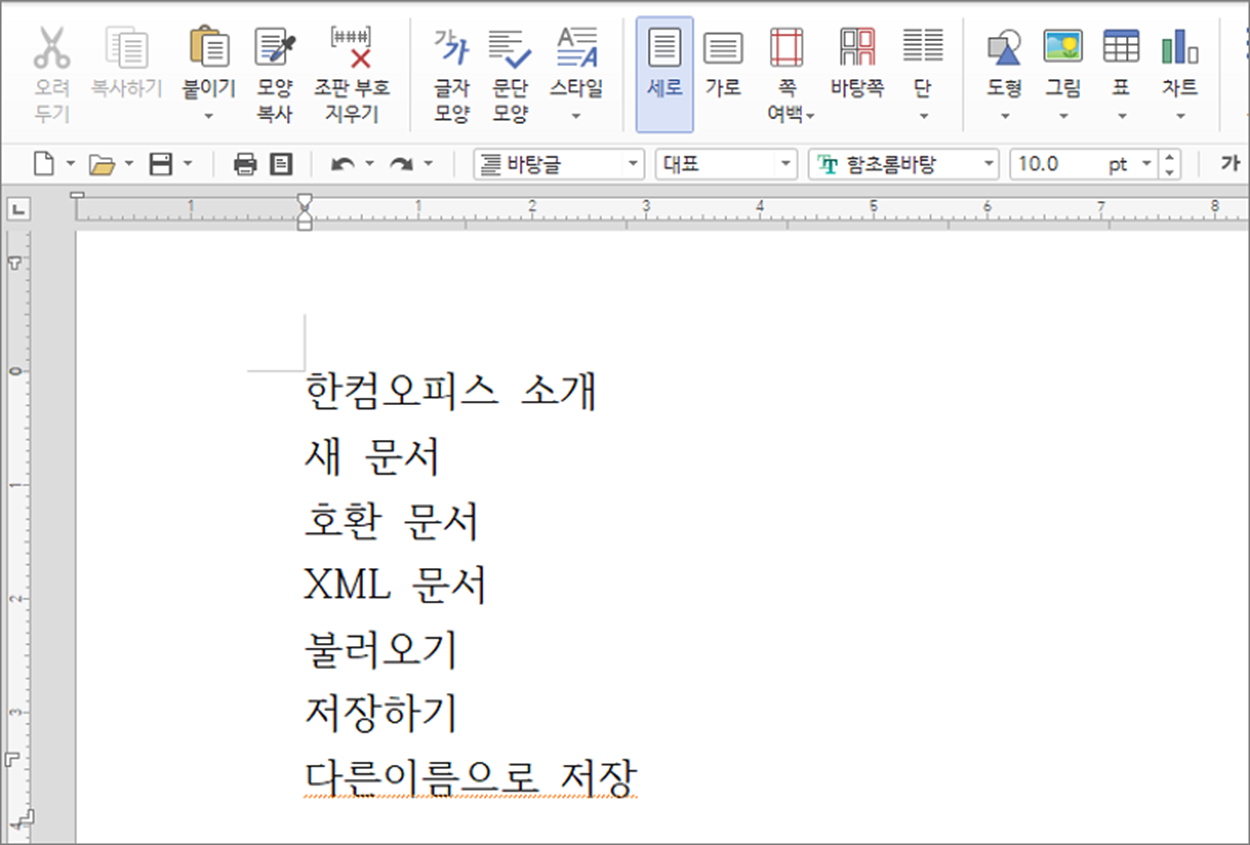1250x845 pixels.
Task: Increase font size with stepper up arrow
Action: click(1170, 157)
